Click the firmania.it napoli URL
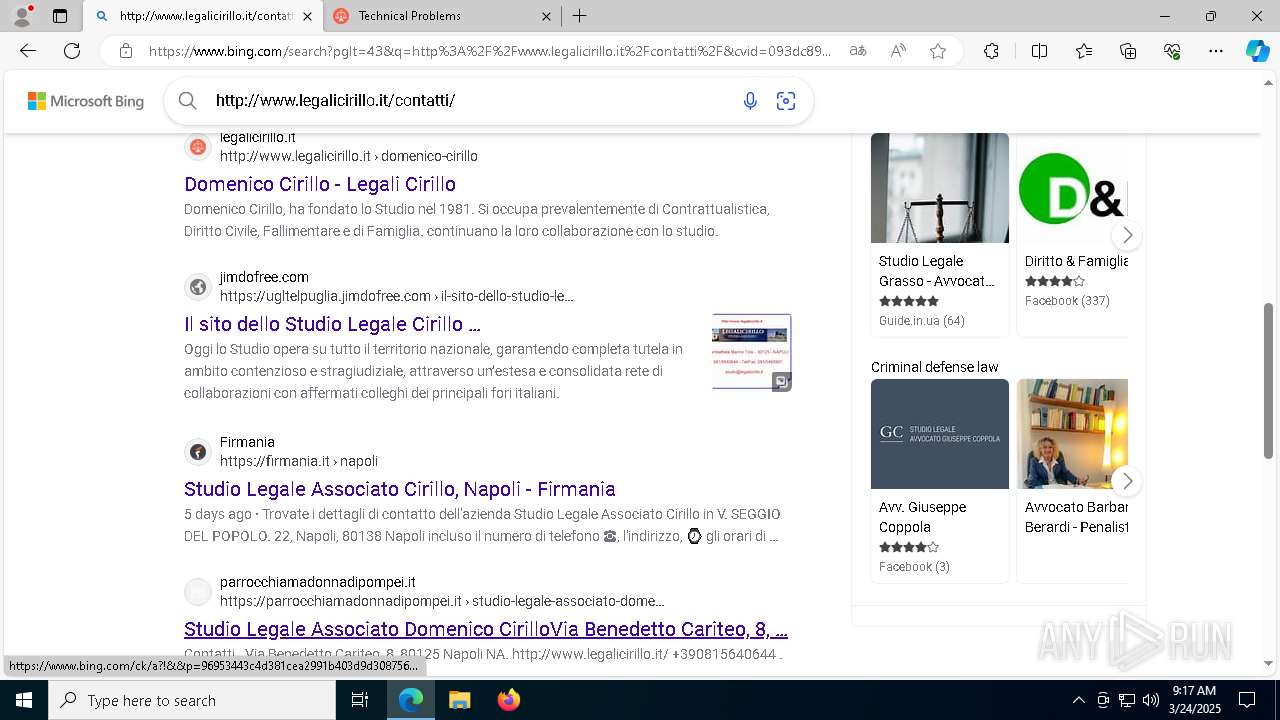Viewport: 1280px width, 720px height. click(x=299, y=461)
